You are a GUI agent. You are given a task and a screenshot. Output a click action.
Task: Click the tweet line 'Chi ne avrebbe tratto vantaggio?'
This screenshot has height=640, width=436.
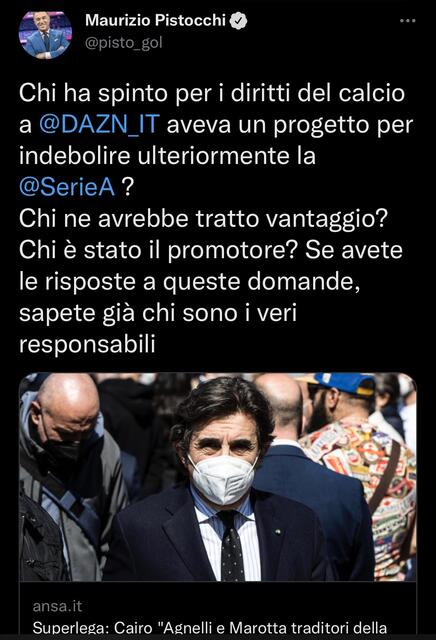203,219
